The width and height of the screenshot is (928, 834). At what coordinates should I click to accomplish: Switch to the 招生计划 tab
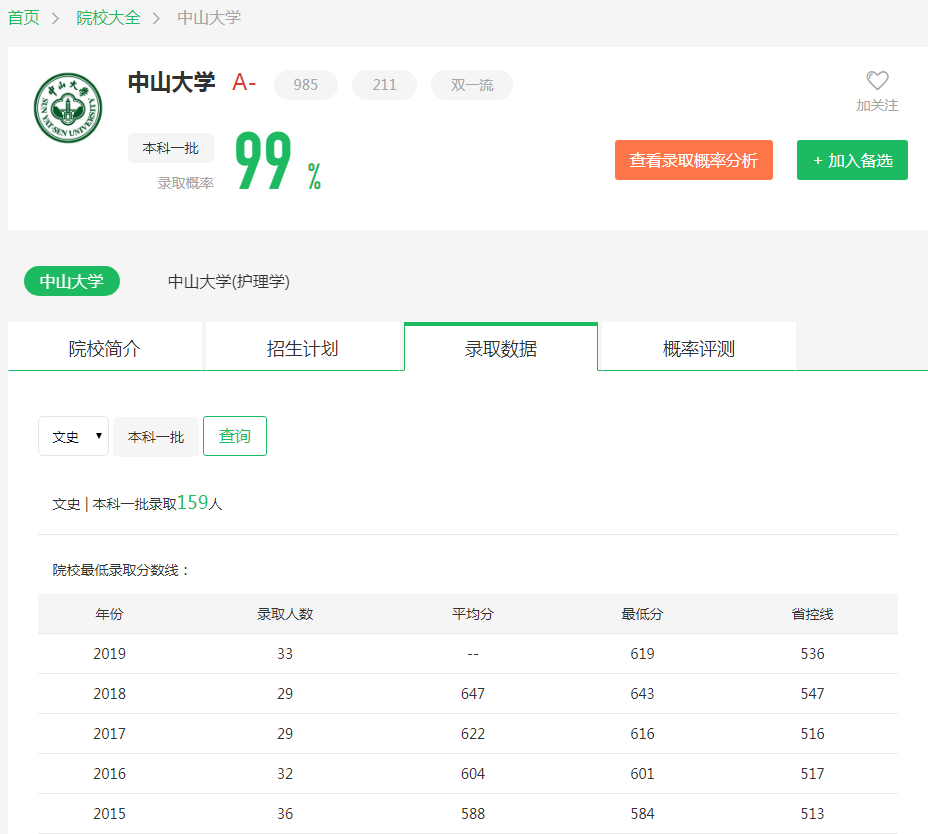coord(303,348)
